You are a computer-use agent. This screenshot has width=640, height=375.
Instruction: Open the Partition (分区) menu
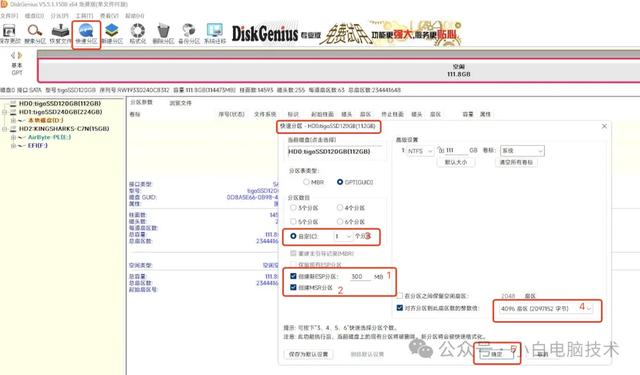pos(59,16)
